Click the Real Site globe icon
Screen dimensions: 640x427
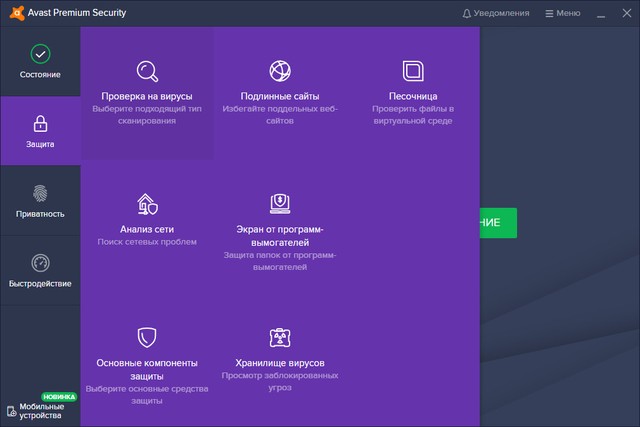280,71
